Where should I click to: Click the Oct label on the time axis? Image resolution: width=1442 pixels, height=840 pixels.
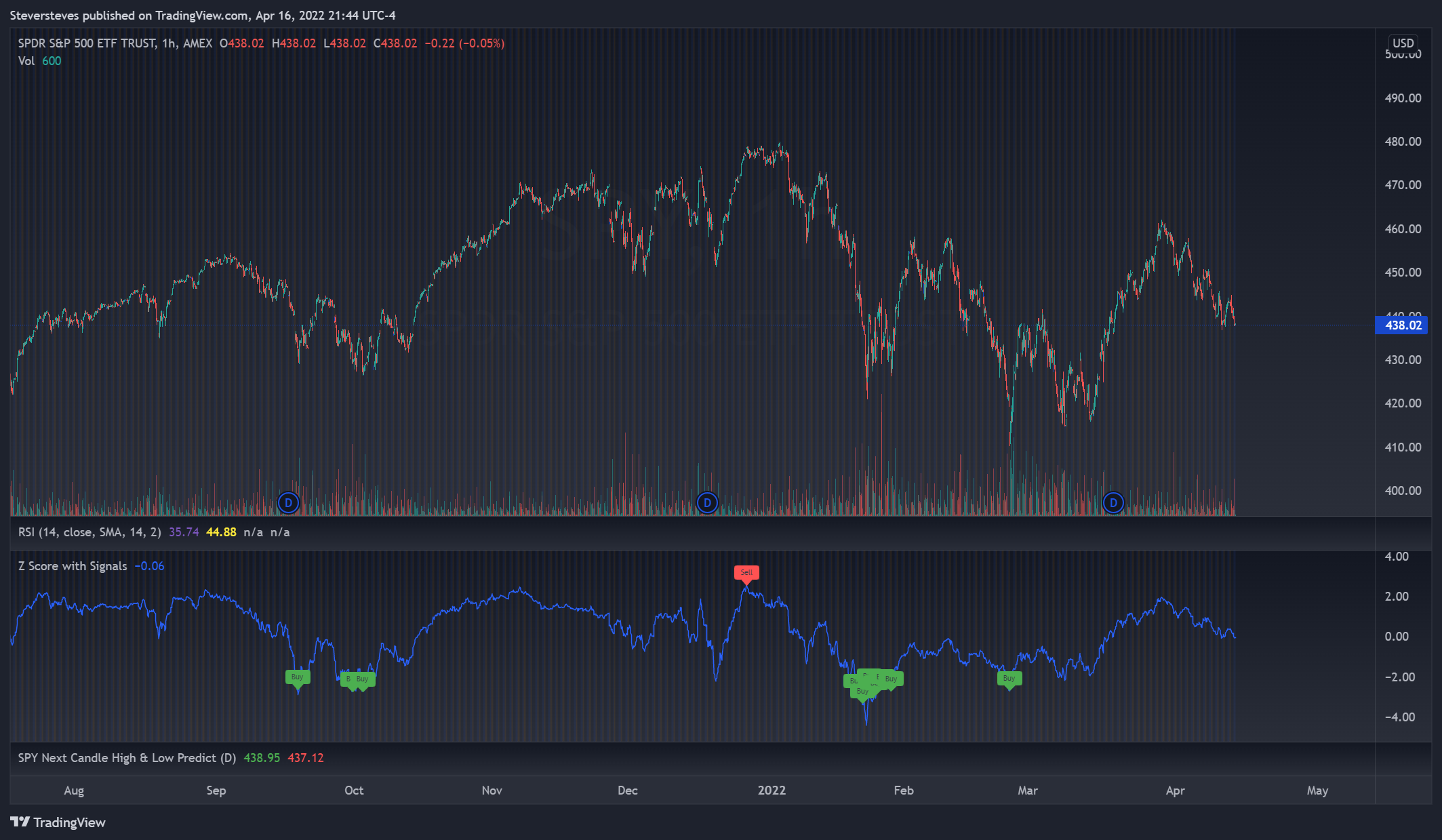354,791
